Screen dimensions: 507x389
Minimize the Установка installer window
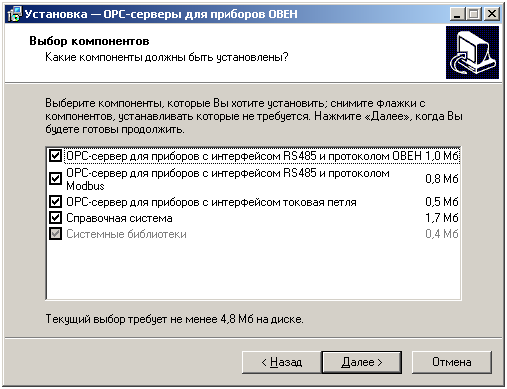coord(457,14)
